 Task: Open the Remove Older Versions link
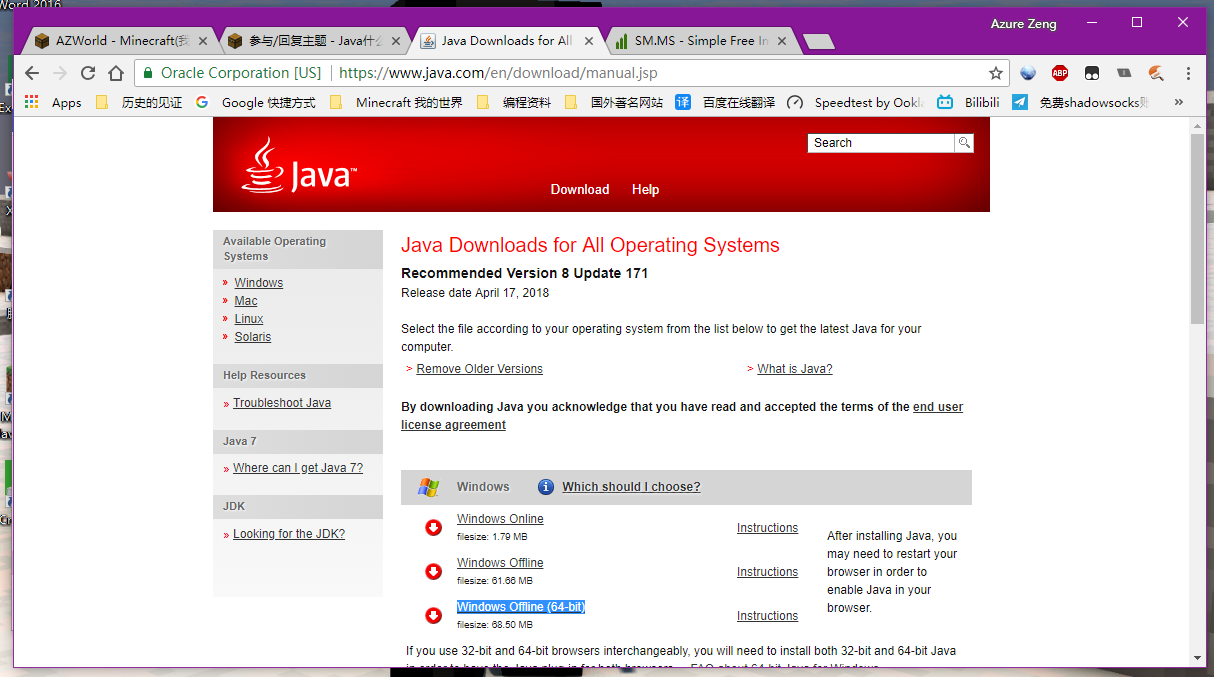(480, 369)
